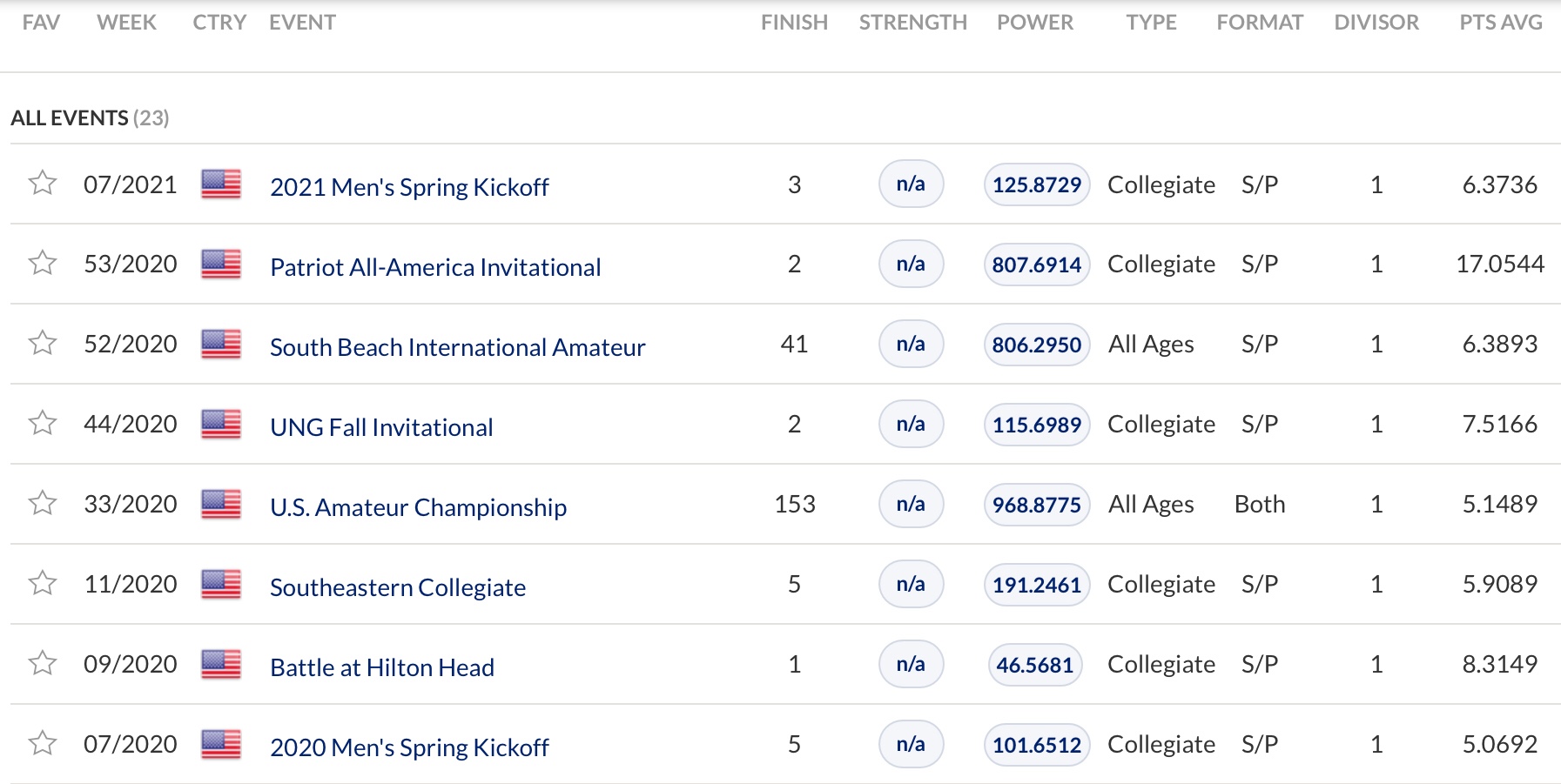Screen dimensions: 1561x784
Task: Star the U.S. Amateur Championship row
Action: point(43,504)
